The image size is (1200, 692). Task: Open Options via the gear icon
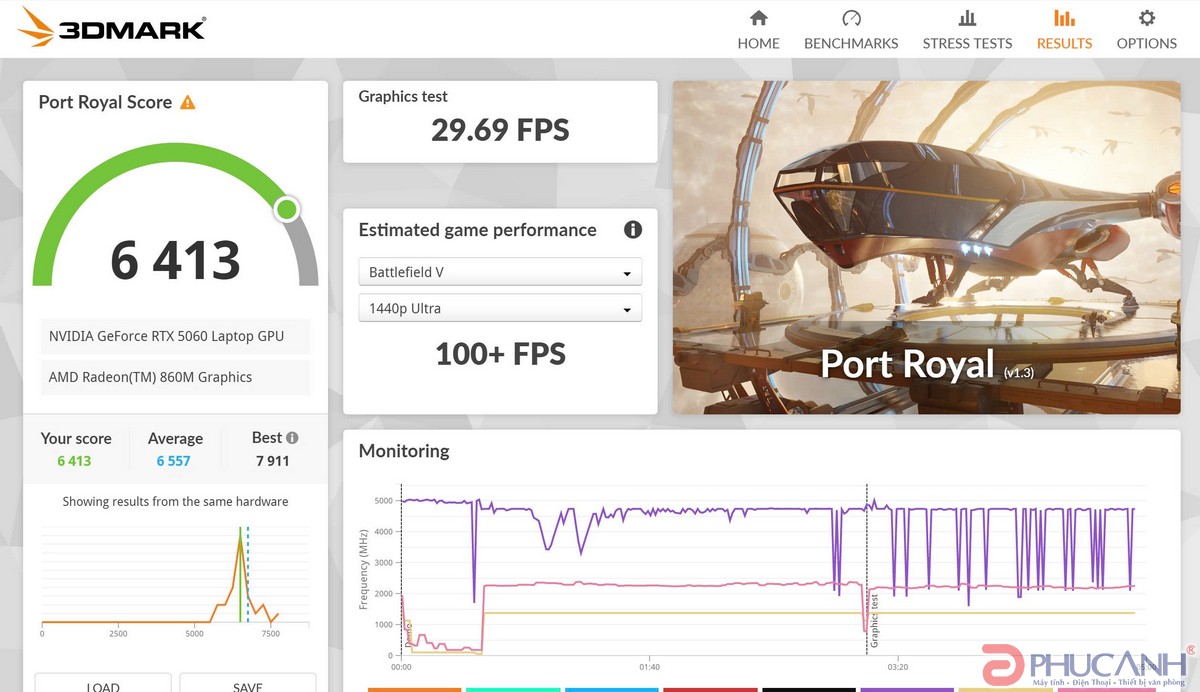coord(1146,17)
